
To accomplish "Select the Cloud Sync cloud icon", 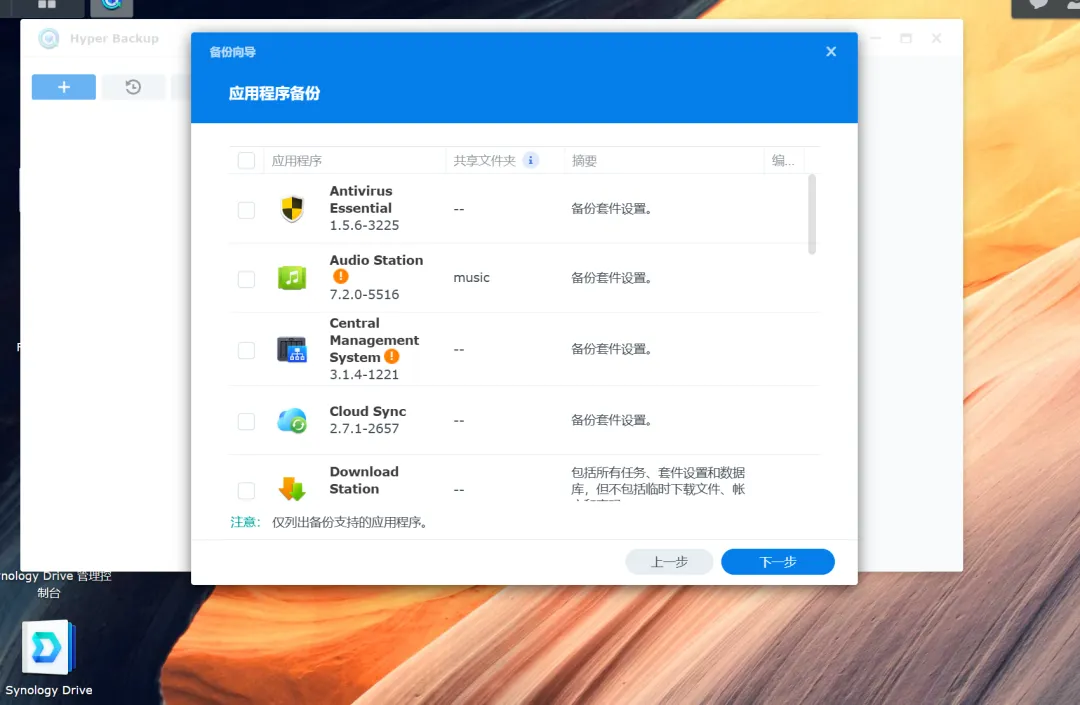I will [x=292, y=420].
